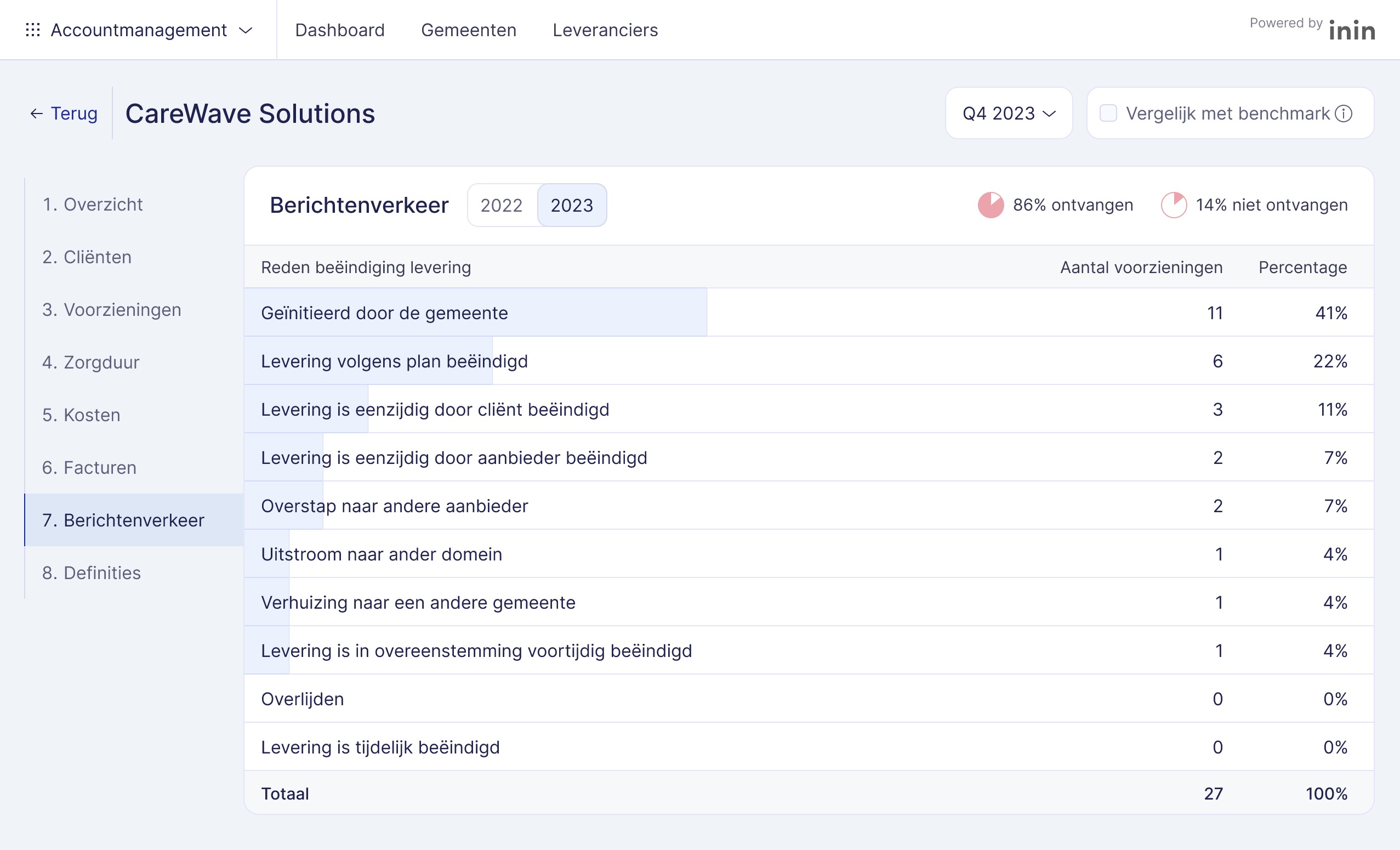Image resolution: width=1400 pixels, height=850 pixels.
Task: Open the app launcher grid icon
Action: (x=32, y=30)
